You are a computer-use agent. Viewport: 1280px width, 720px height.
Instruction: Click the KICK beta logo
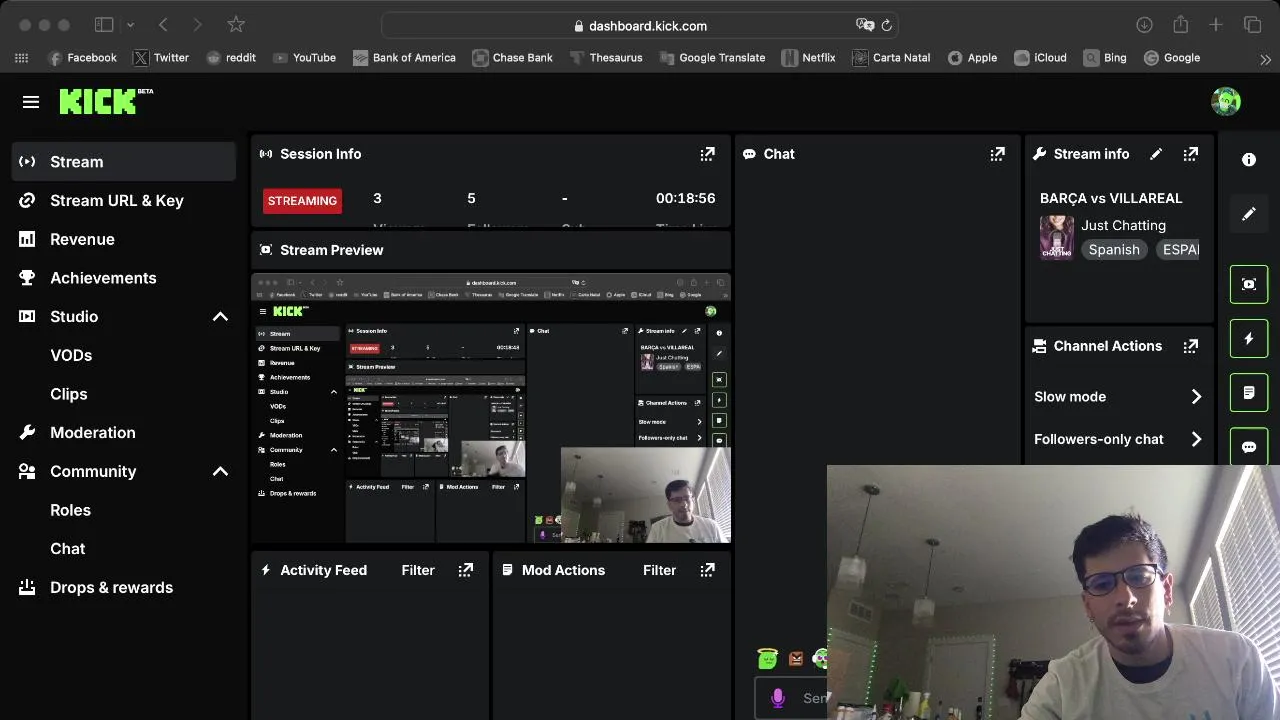point(106,101)
